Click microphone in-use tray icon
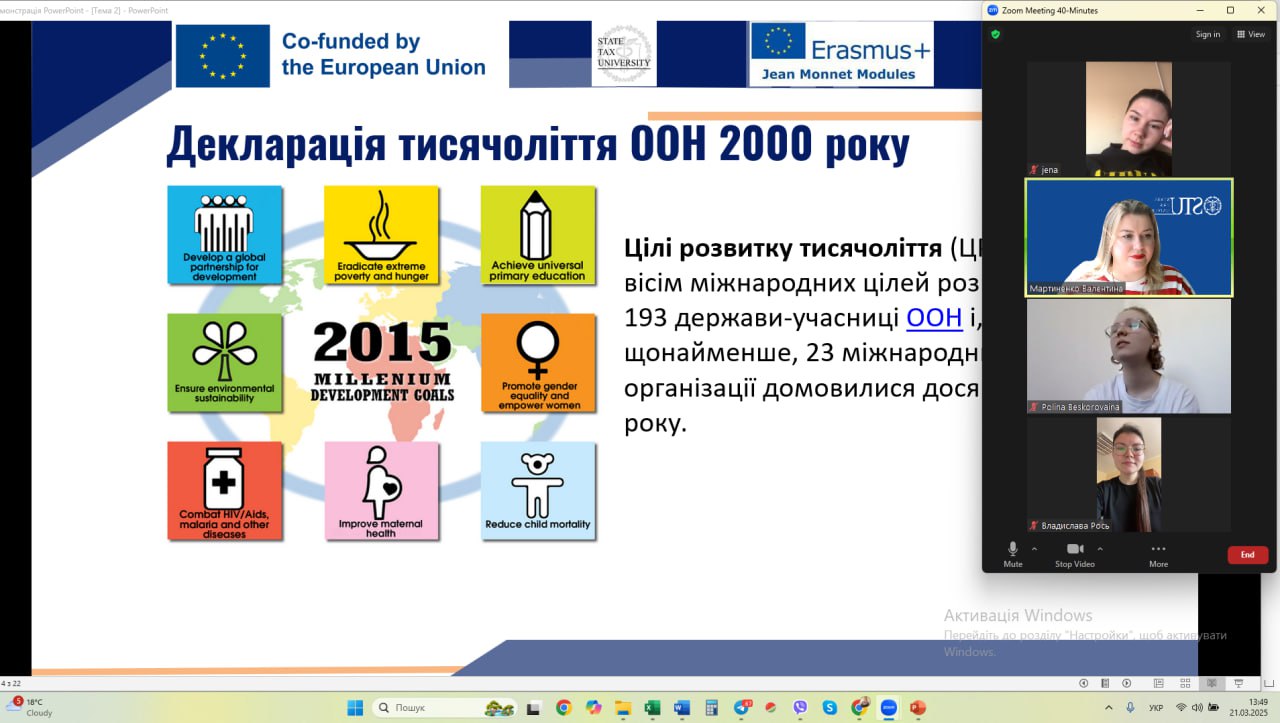Screen dimensions: 1280x723 1130,707
